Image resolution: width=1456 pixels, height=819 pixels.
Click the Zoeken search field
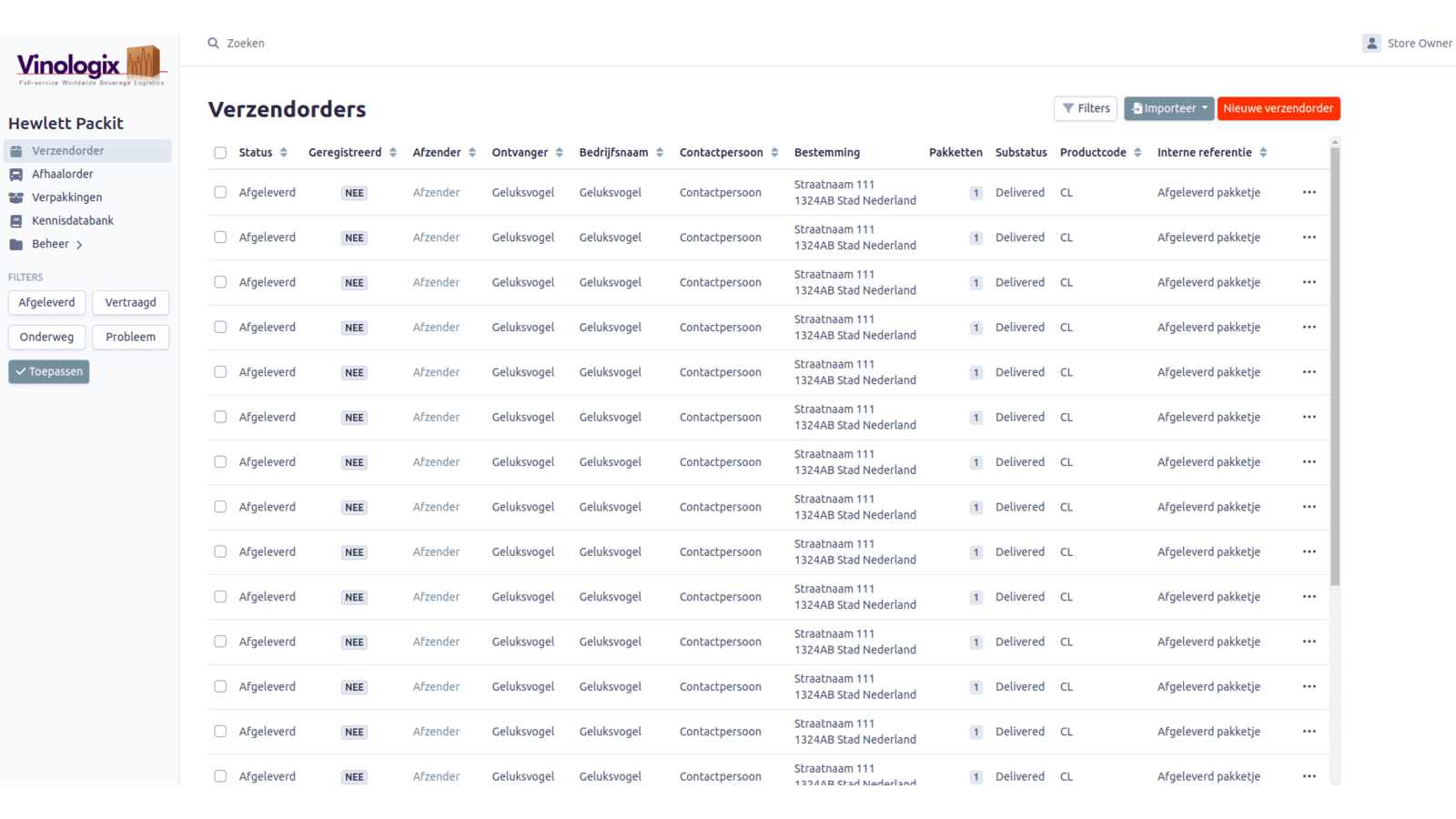[246, 43]
